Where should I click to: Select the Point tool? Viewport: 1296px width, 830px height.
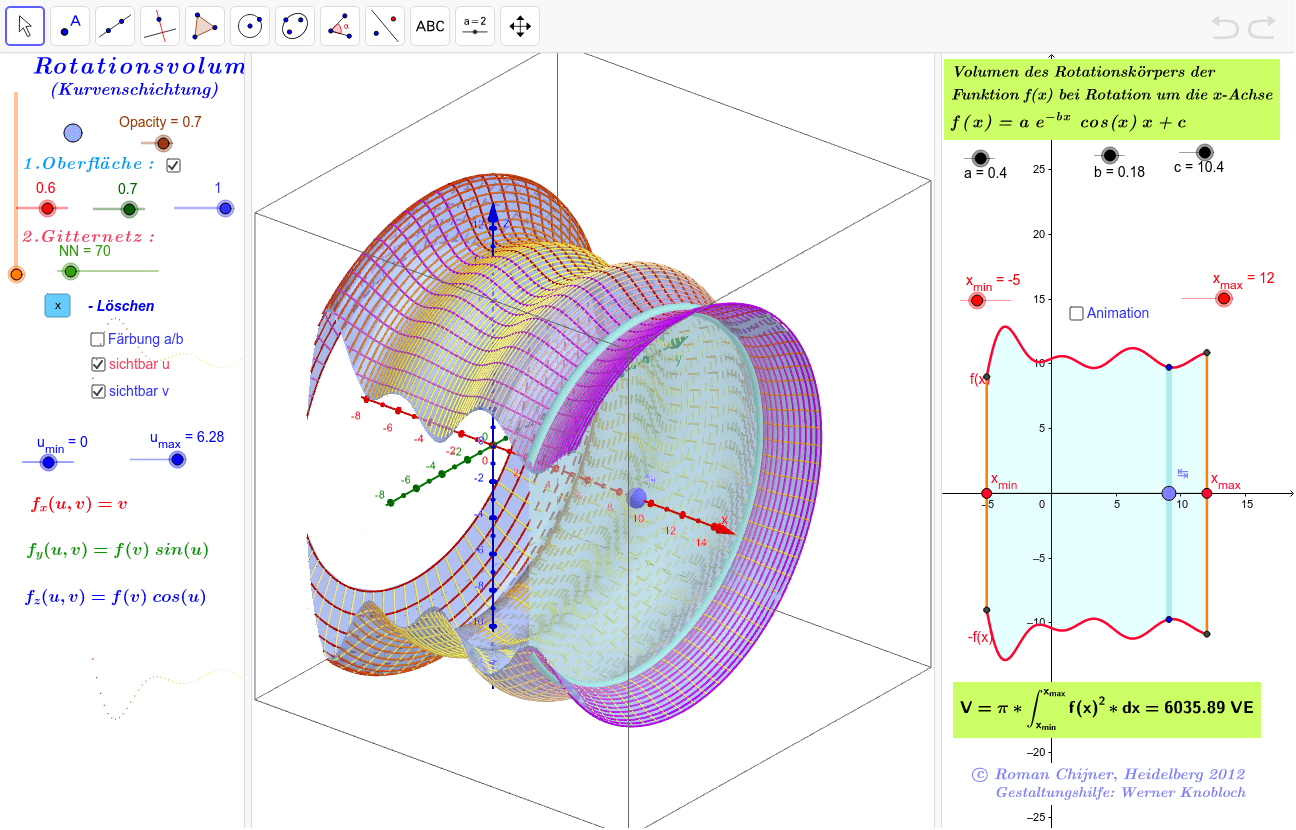[x=70, y=26]
